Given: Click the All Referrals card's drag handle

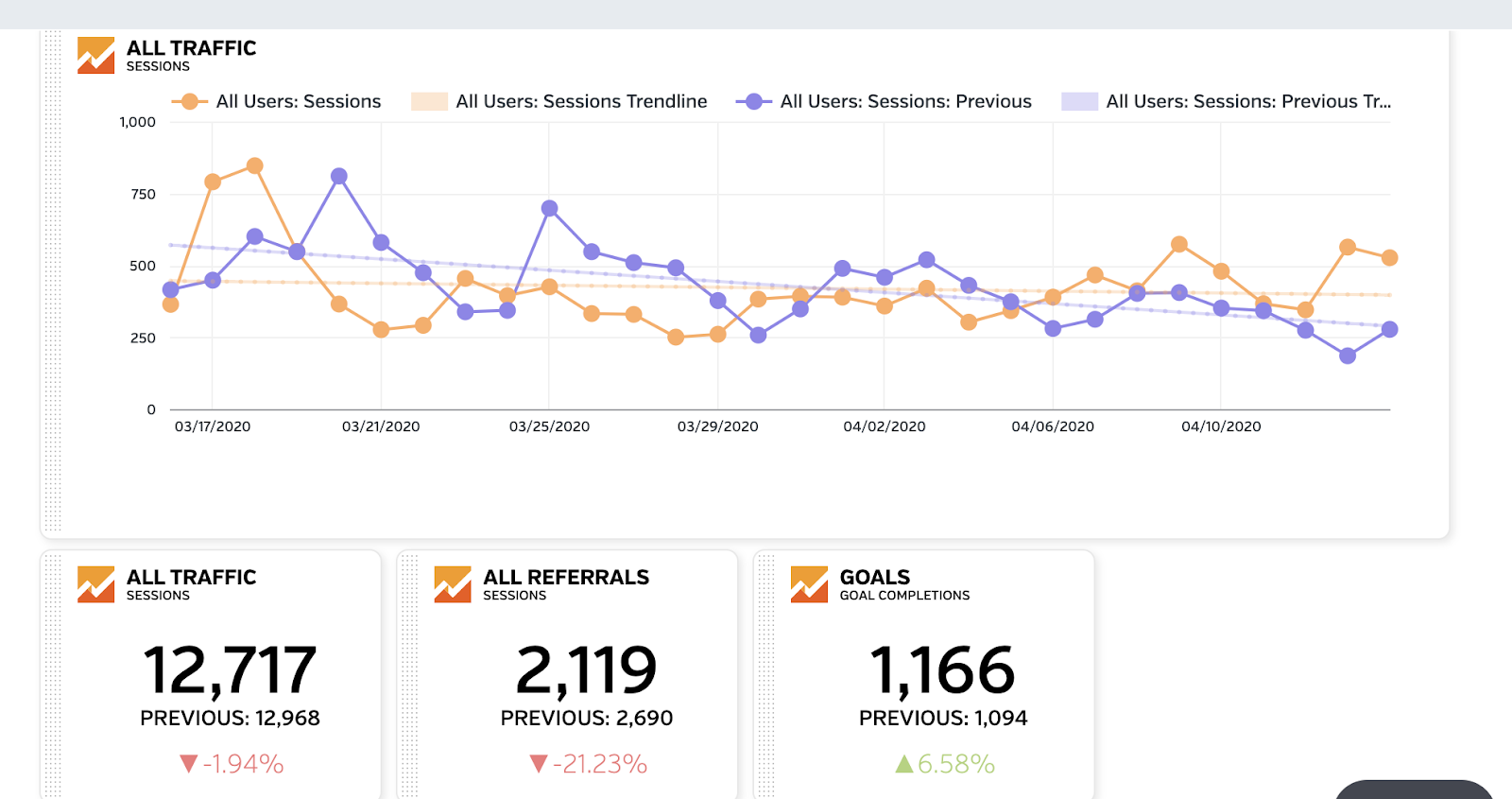Looking at the screenshot, I should point(409,676).
